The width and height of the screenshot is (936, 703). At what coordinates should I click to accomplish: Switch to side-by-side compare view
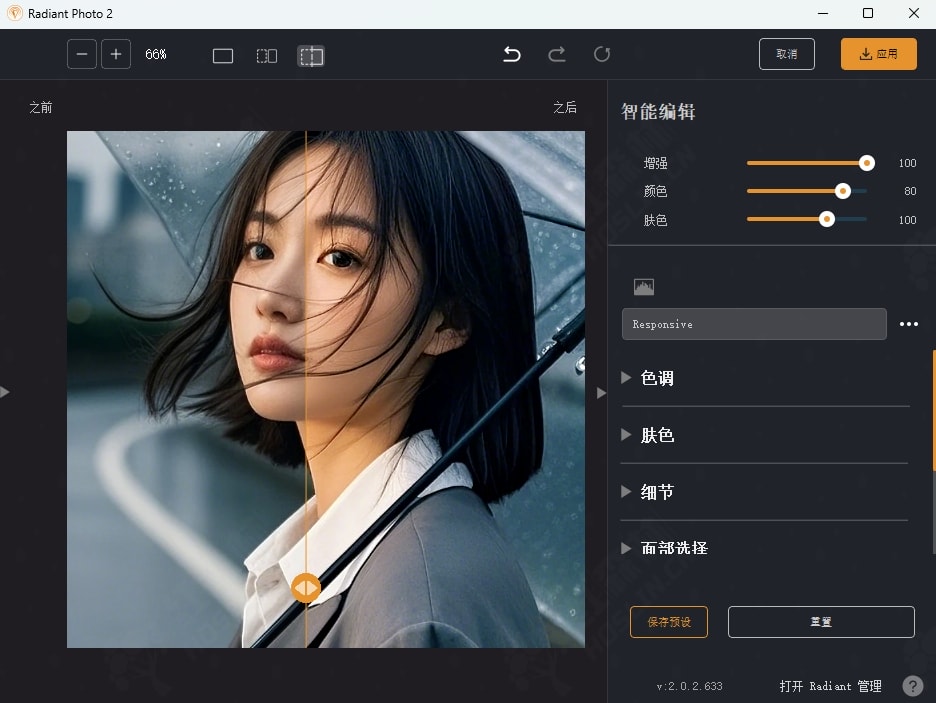coord(267,56)
